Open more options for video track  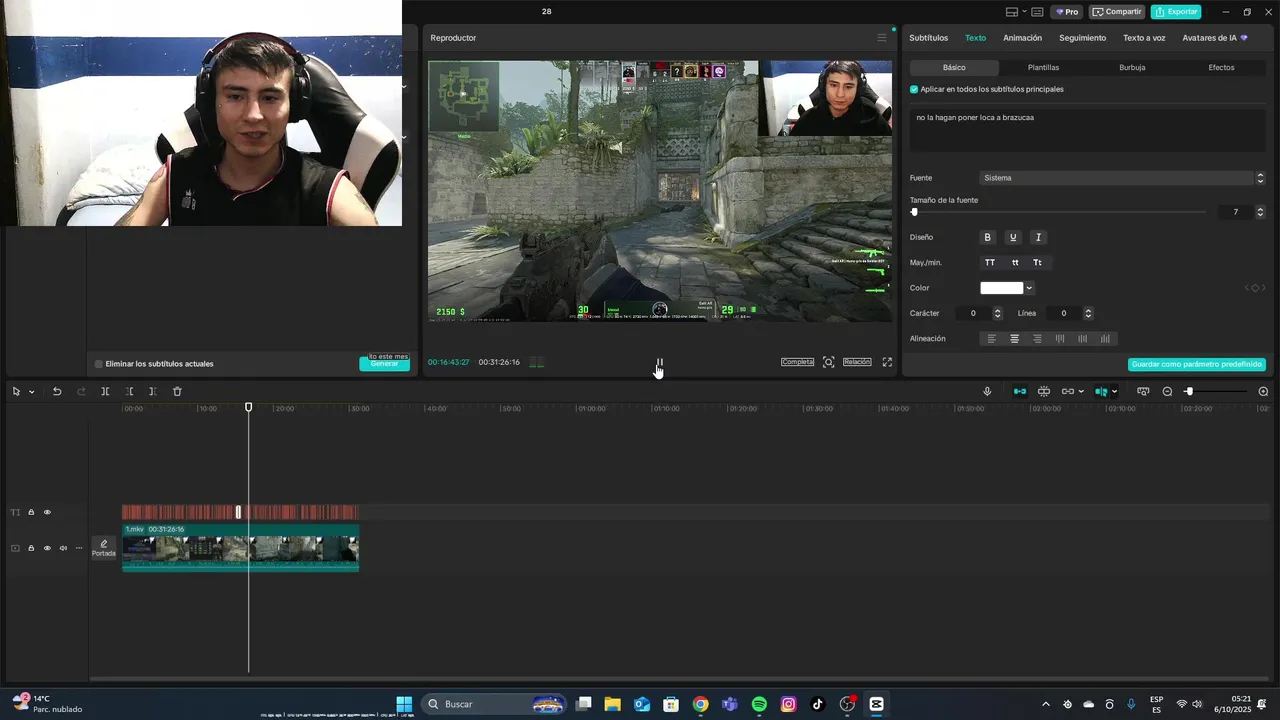[x=79, y=548]
